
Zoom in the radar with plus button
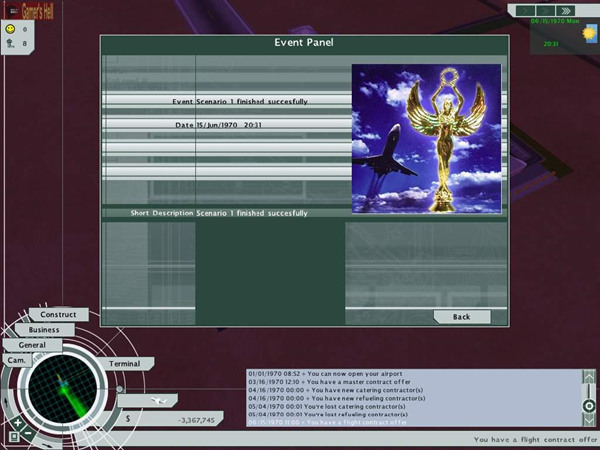[18, 422]
